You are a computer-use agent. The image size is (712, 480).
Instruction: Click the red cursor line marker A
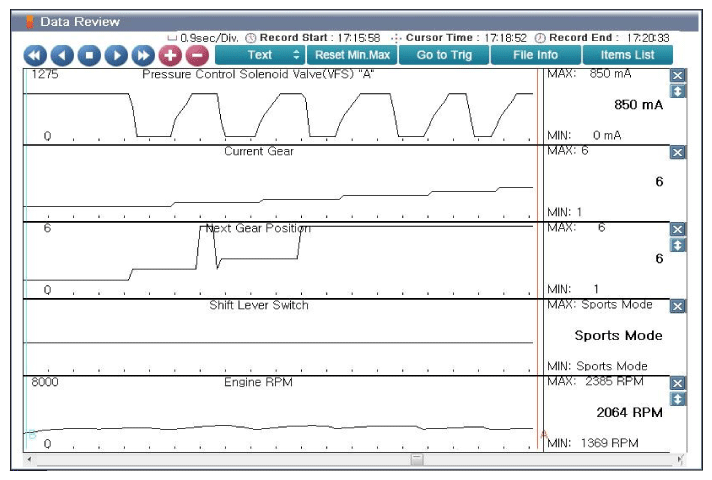pyautogui.click(x=543, y=435)
